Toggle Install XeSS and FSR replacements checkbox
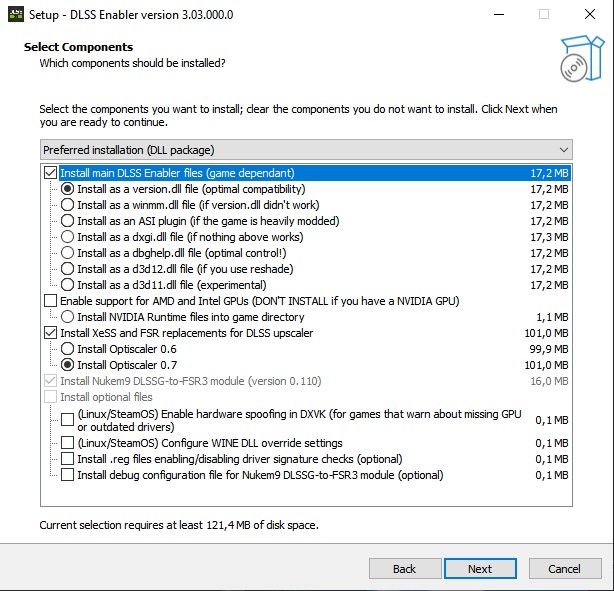 (51, 333)
